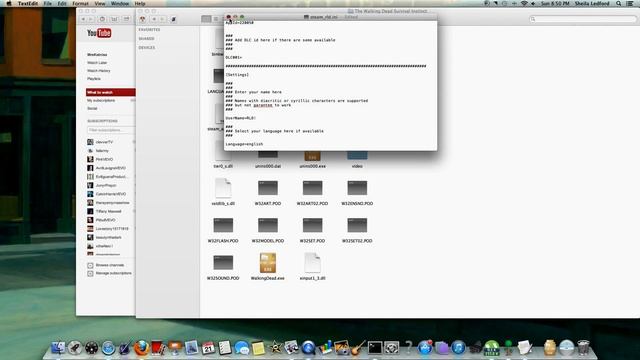Click the UserName line in TextEdit
Viewport: 640px width, 360px height.
pos(241,118)
